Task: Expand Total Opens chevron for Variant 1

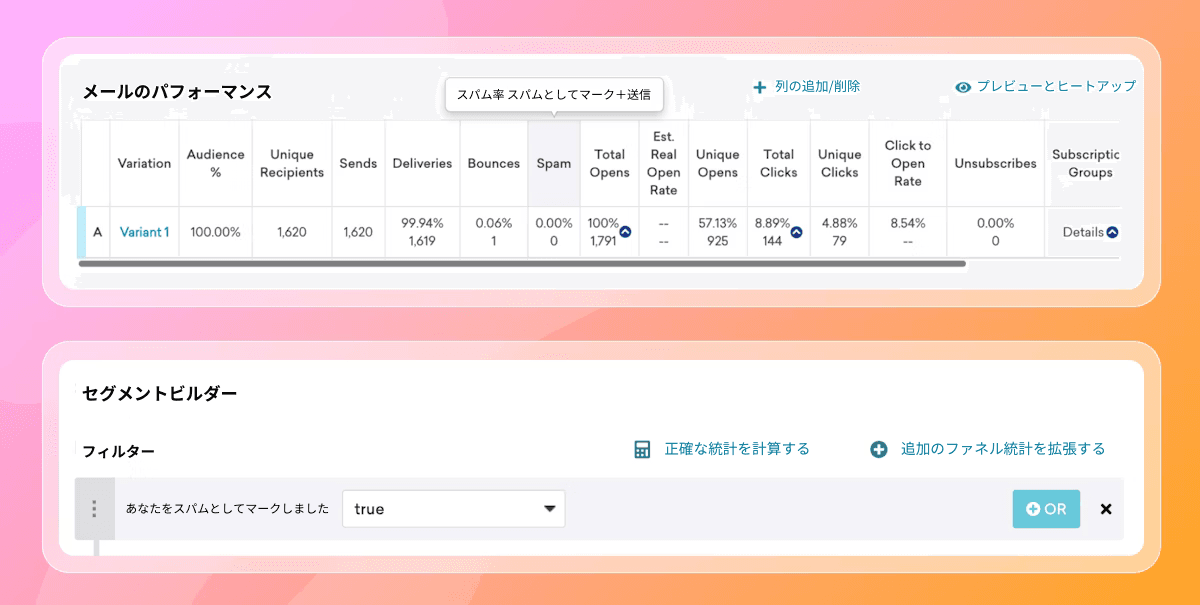Action: (x=626, y=232)
